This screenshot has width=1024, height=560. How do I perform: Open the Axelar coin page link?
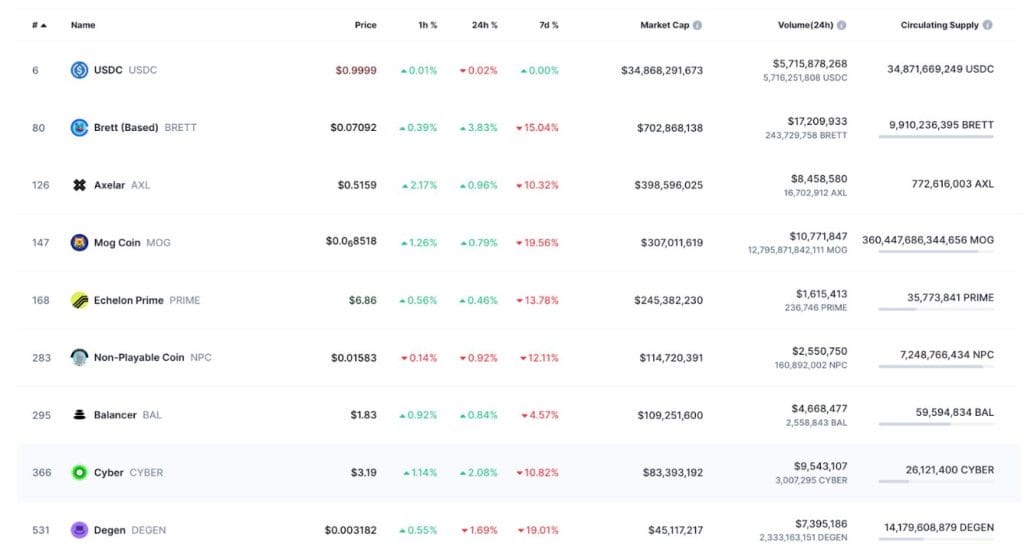pyautogui.click(x=110, y=185)
